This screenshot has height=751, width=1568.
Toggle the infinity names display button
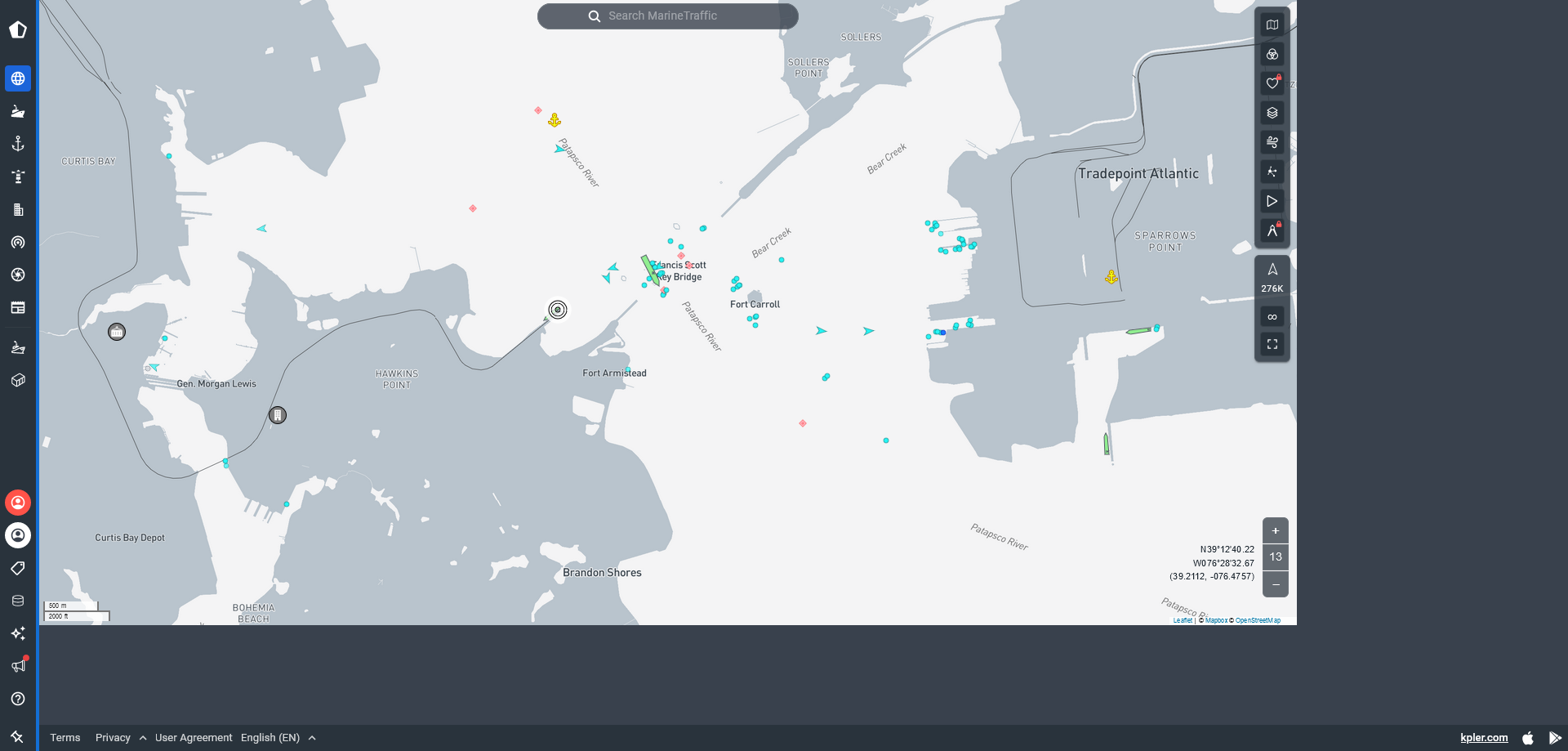pos(1272,317)
